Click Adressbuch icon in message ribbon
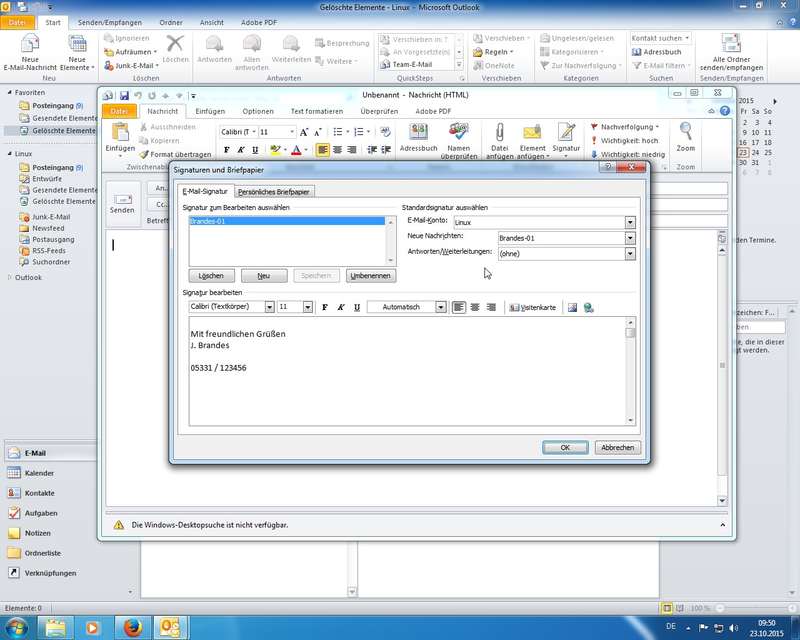Viewport: 800px width, 640px height. (x=418, y=138)
